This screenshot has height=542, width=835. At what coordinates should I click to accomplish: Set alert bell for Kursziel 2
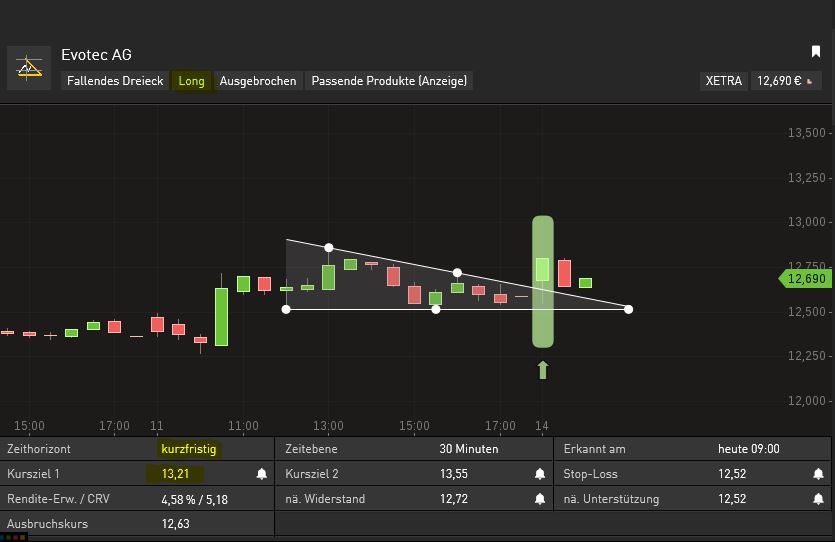click(x=540, y=474)
